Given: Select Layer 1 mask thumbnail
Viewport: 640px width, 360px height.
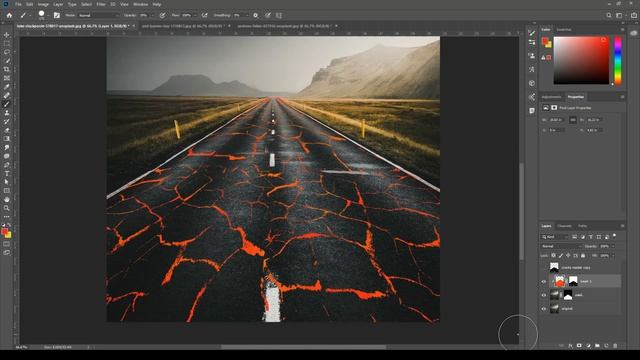Looking at the screenshot, I should (x=573, y=281).
